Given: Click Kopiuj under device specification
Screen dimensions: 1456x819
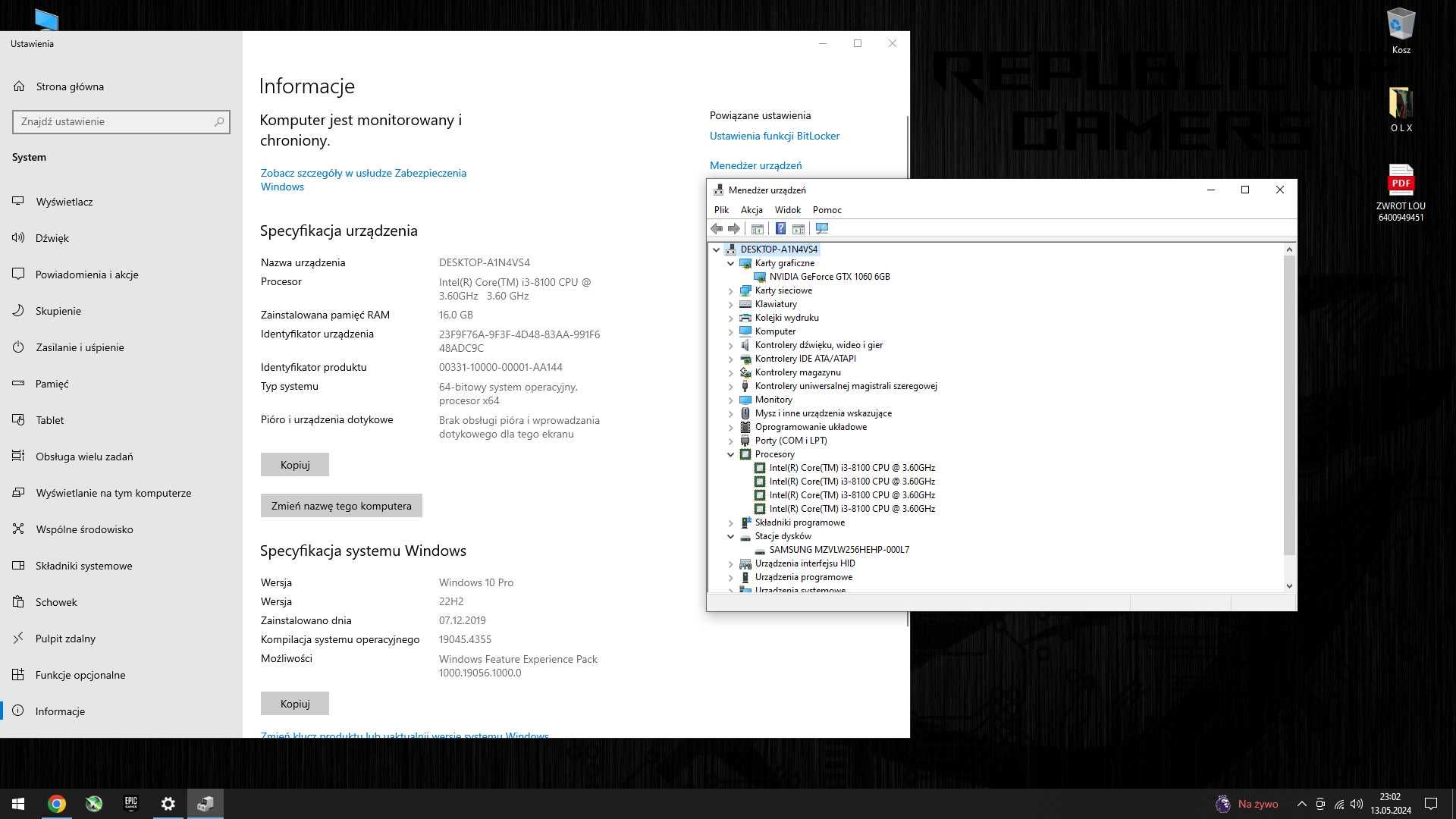Looking at the screenshot, I should [295, 465].
